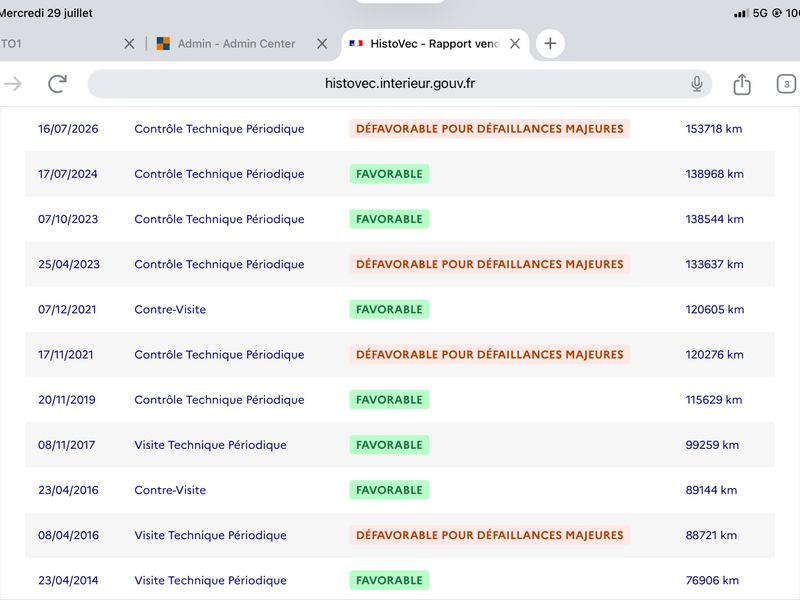Click the Favorable badge on the 20/11/2019 row
Image resolution: width=800 pixels, height=600 pixels.
tap(389, 400)
